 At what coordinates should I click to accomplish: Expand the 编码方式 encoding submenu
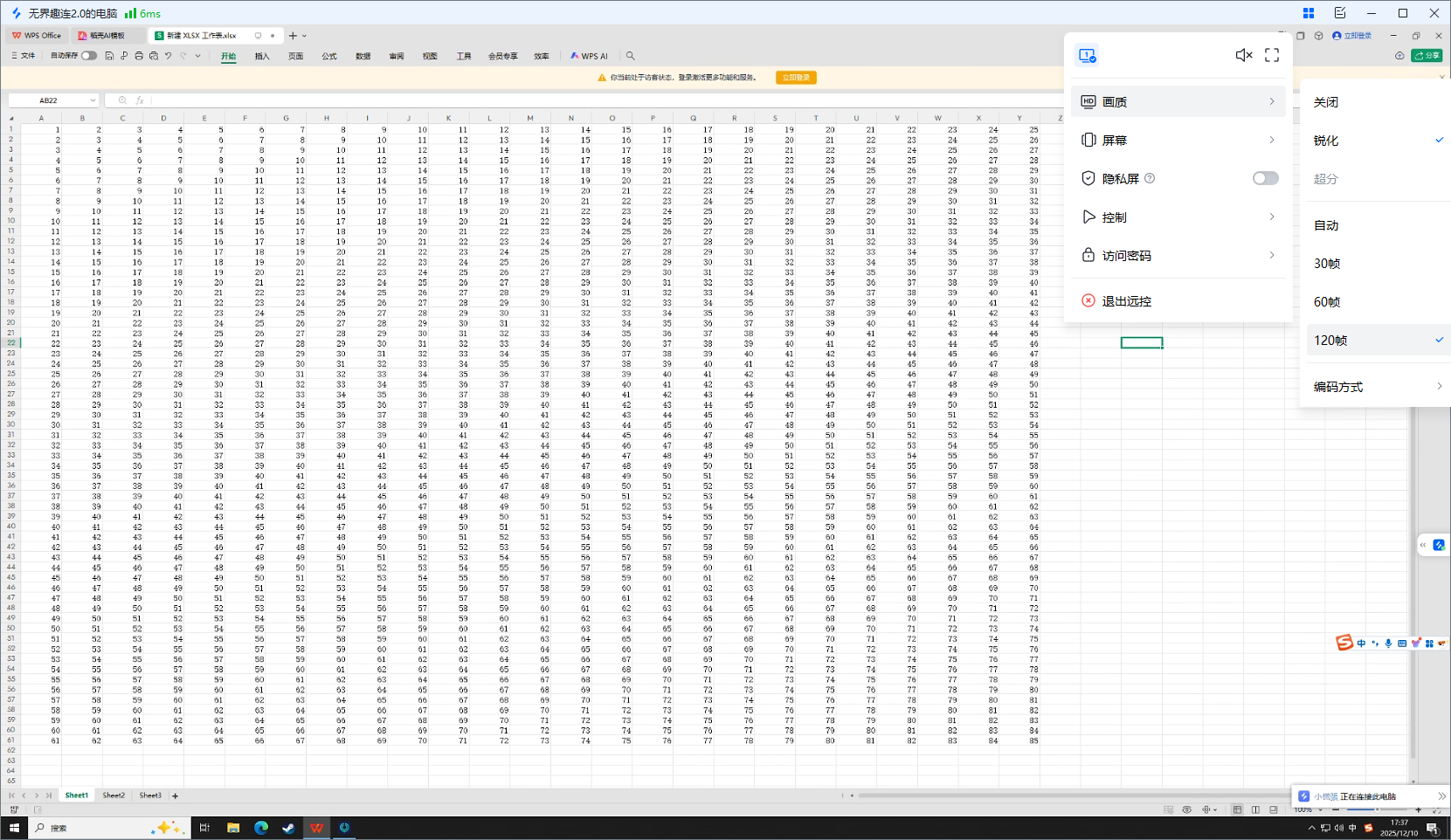[x=1377, y=387]
